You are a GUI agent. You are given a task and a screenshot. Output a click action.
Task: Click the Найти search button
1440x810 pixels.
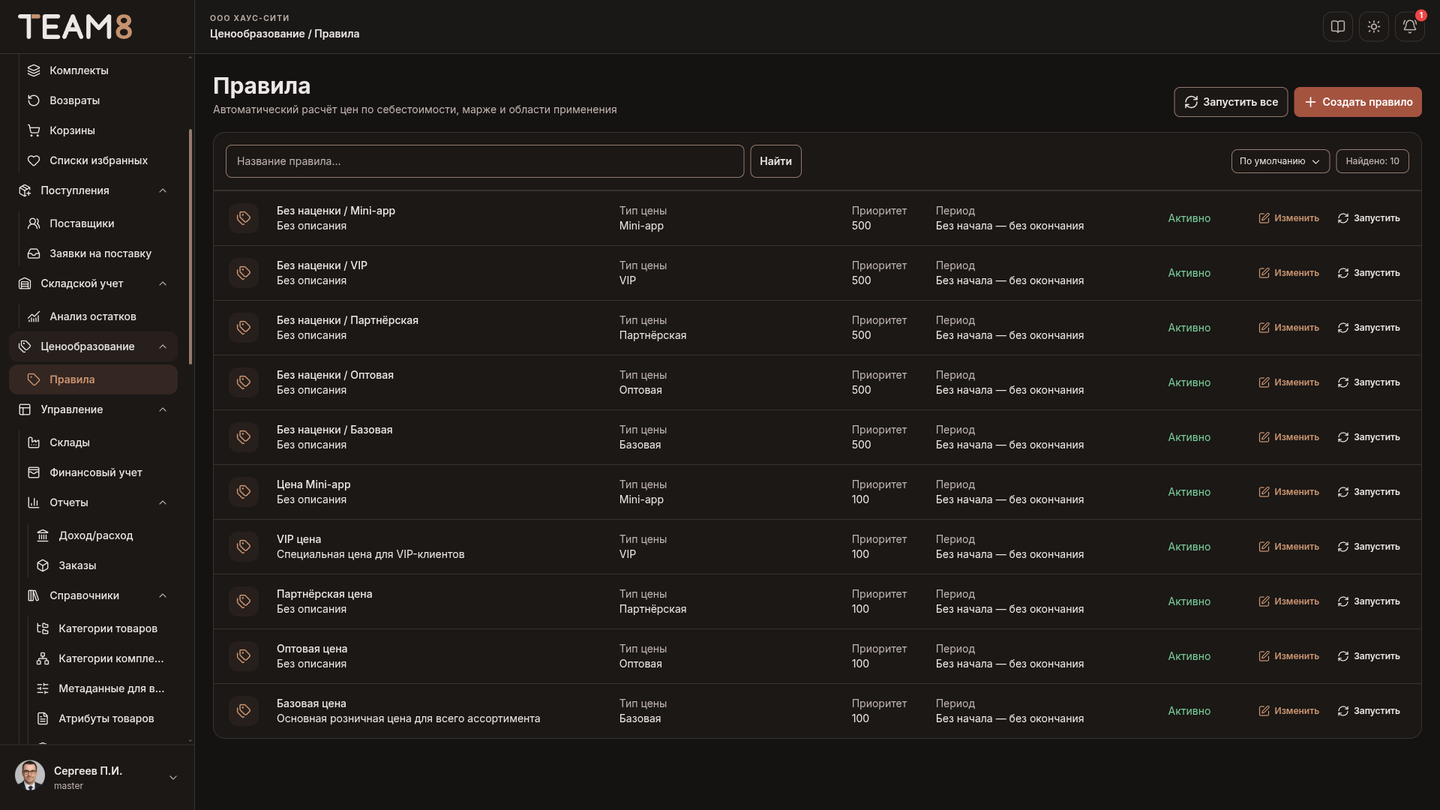[x=776, y=161]
